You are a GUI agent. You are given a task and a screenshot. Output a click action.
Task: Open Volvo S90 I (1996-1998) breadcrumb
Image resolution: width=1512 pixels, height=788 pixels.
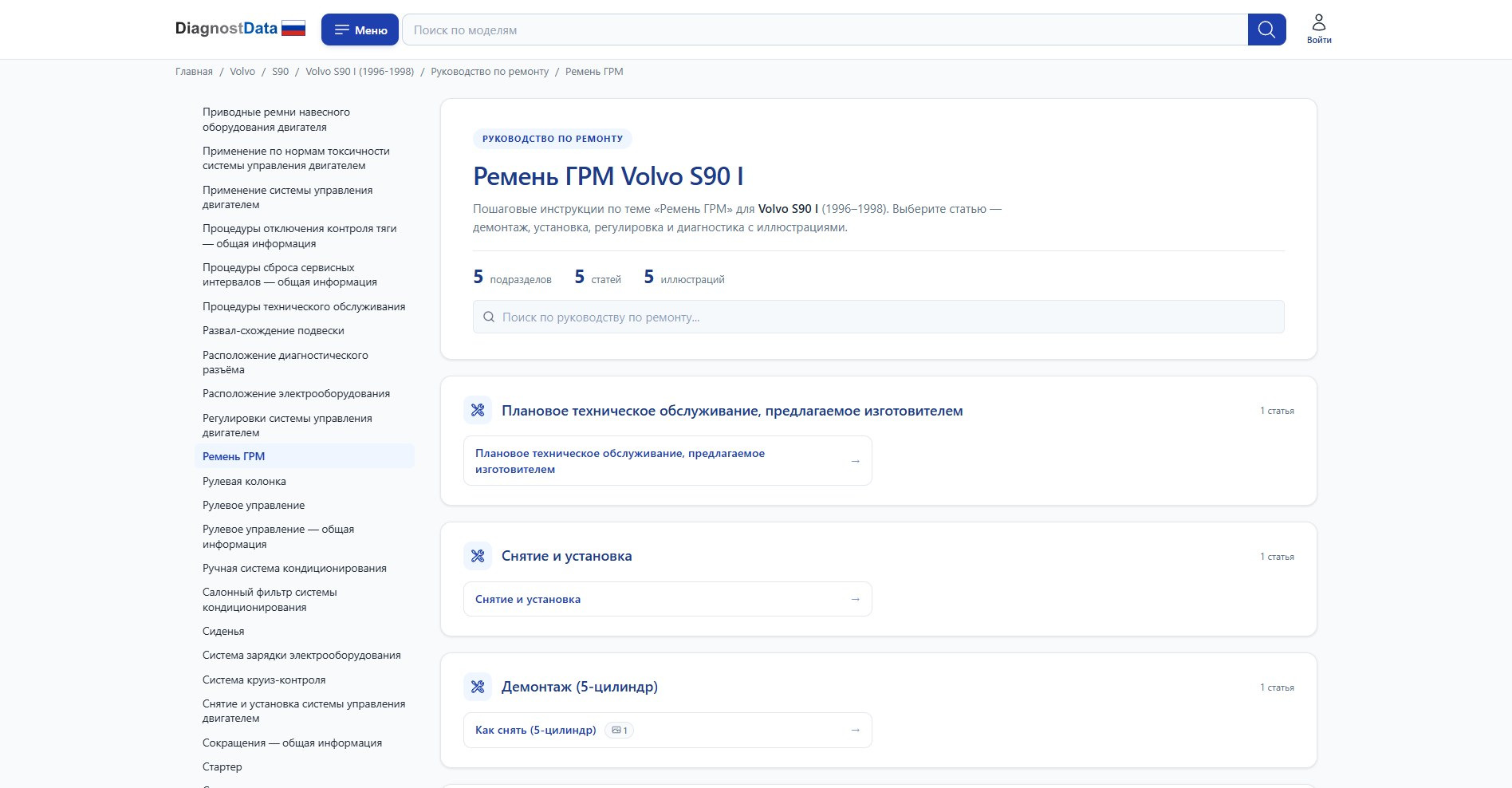360,72
